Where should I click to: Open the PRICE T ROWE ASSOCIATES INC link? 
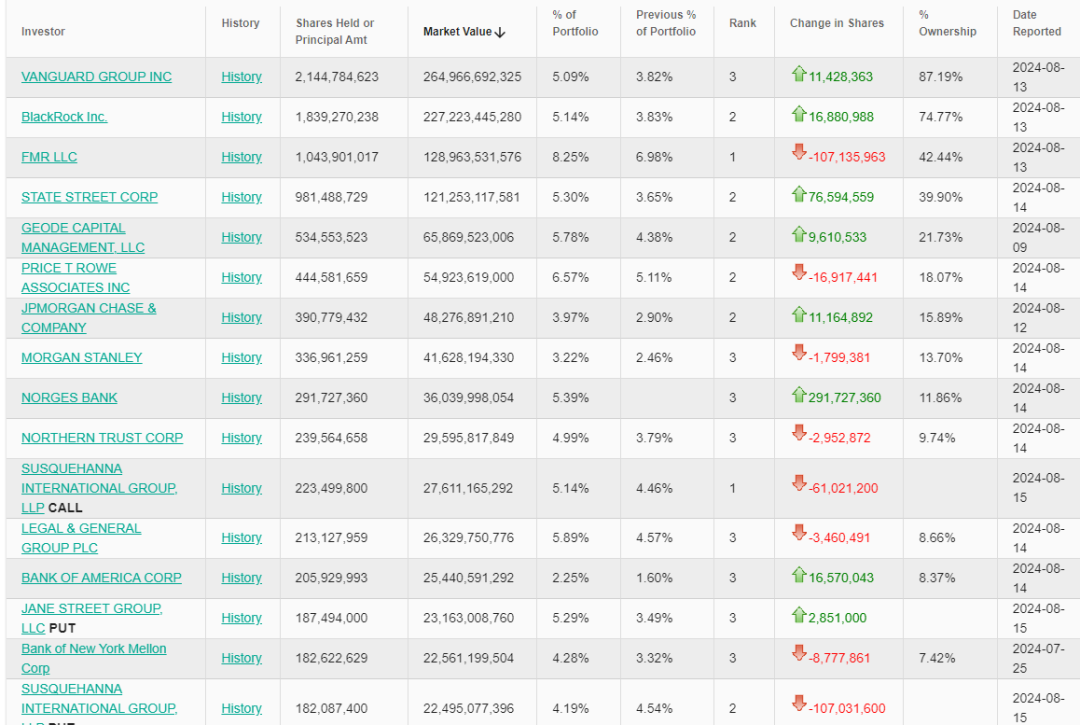[75, 277]
